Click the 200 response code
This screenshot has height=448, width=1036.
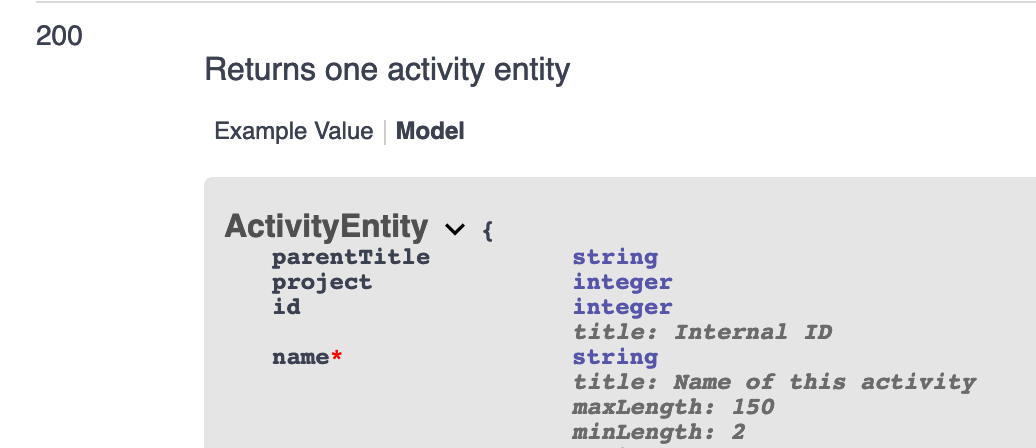[59, 36]
